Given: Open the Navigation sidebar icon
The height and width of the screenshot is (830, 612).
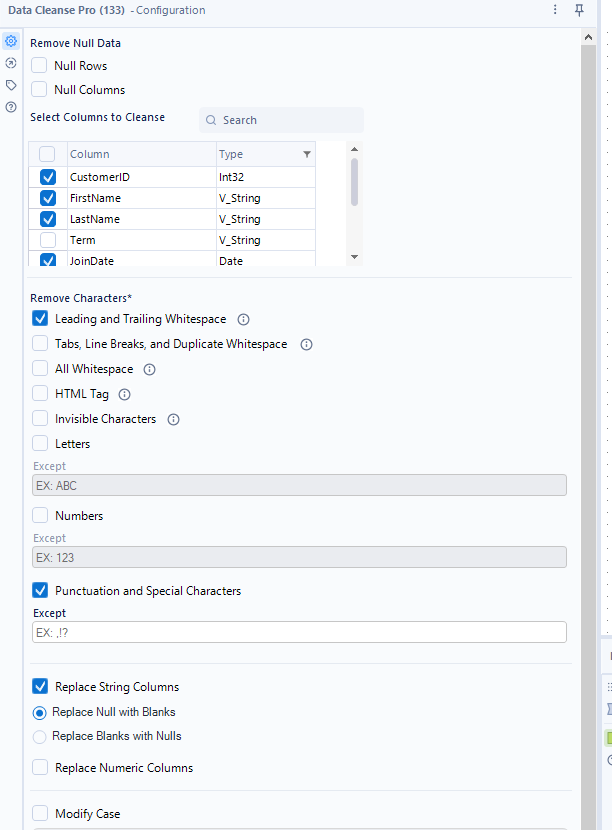Looking at the screenshot, I should (x=11, y=63).
